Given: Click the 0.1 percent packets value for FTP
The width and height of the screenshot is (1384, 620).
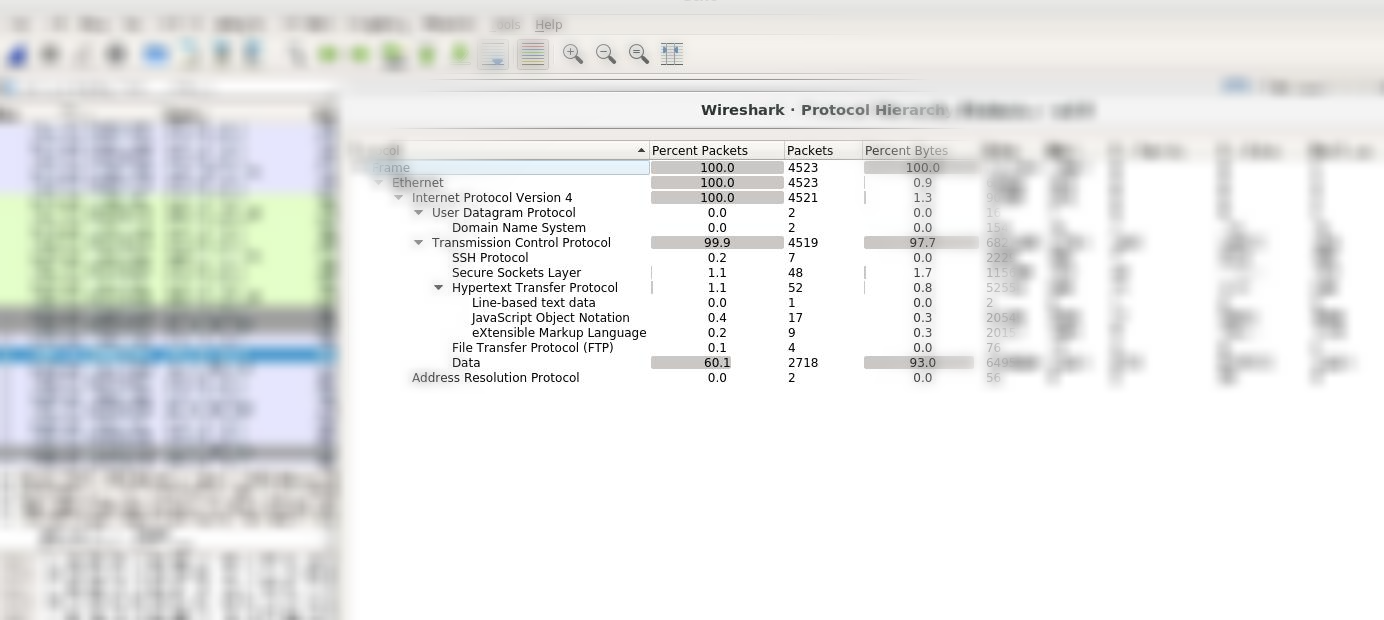Looking at the screenshot, I should click(717, 348).
